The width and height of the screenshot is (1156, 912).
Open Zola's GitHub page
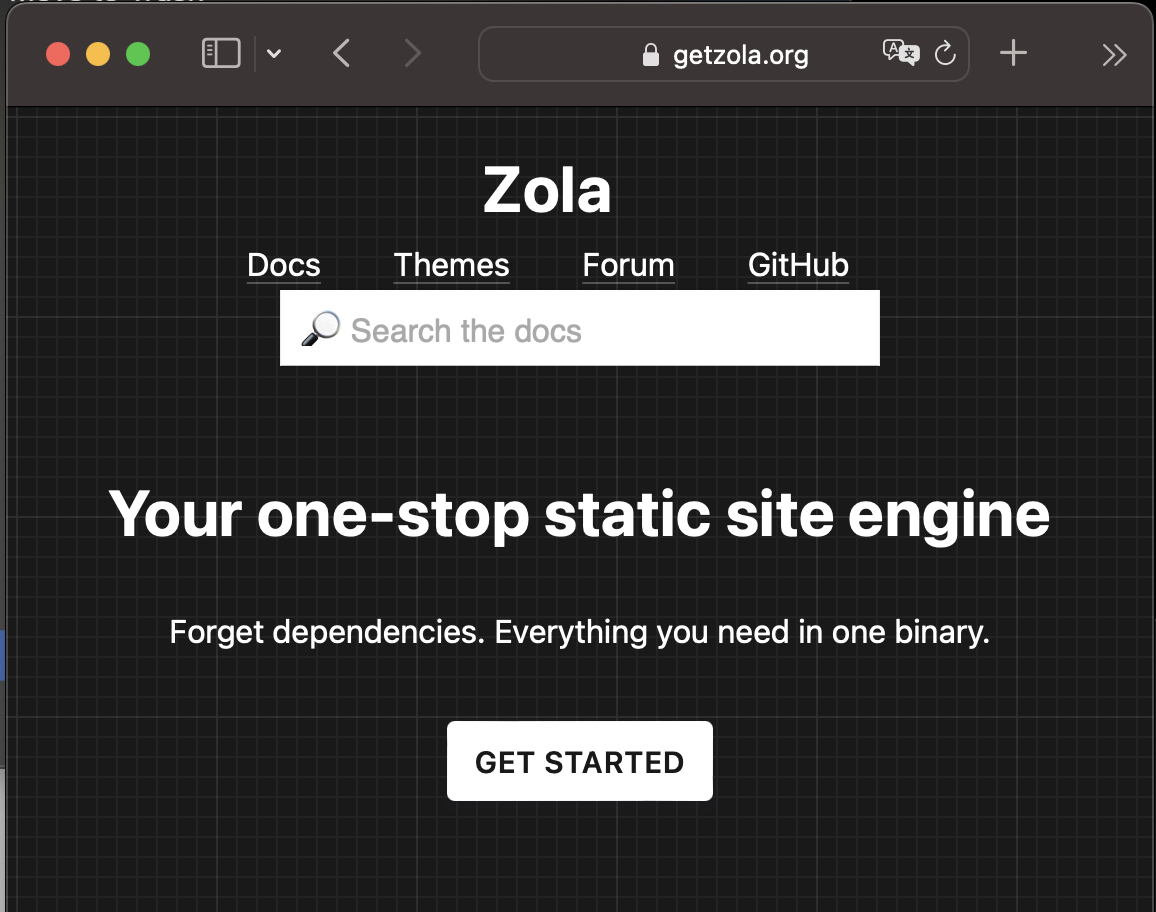(x=798, y=264)
